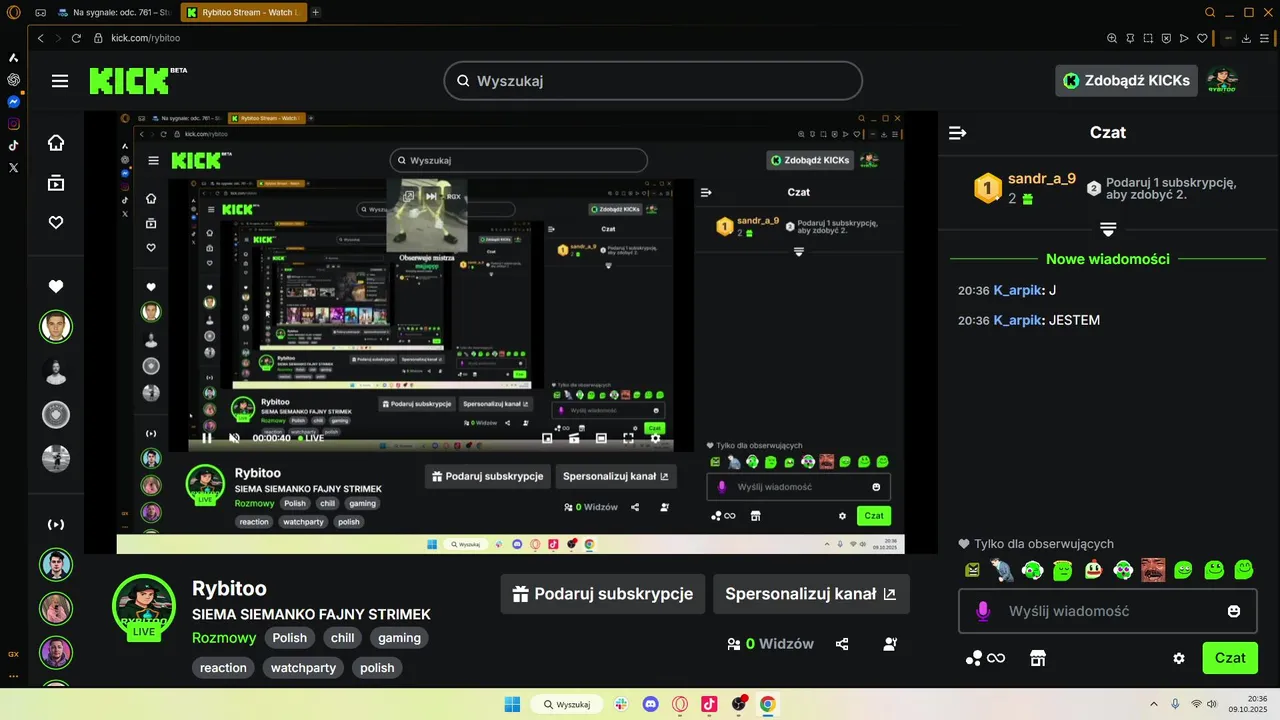Open the emoji picker in message box
This screenshot has width=1280, height=720.
point(1234,611)
